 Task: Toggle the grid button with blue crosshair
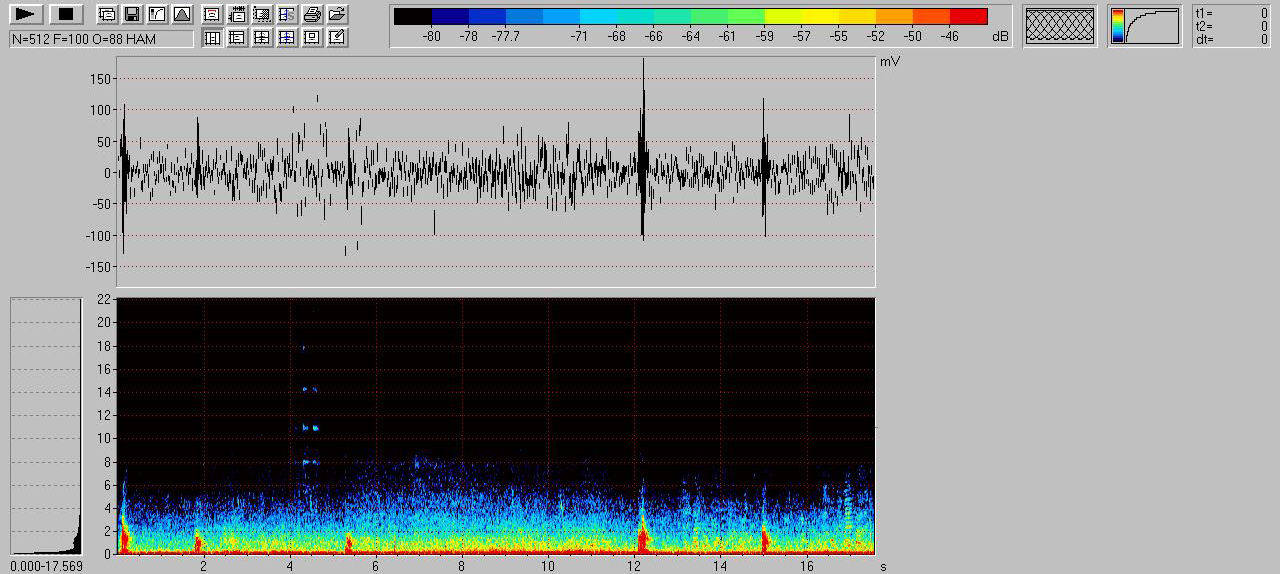287,38
